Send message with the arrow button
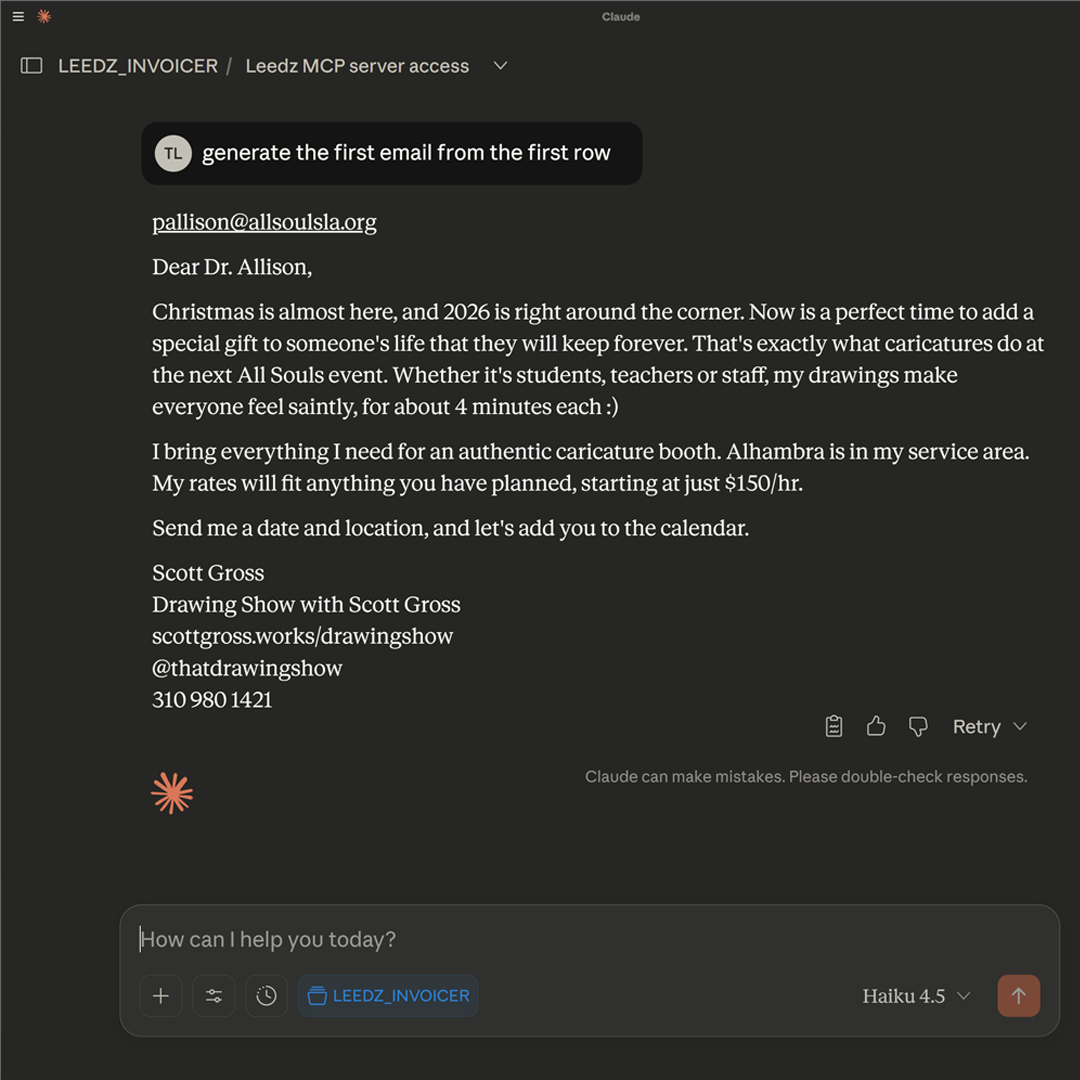1080x1080 pixels. 1018,996
